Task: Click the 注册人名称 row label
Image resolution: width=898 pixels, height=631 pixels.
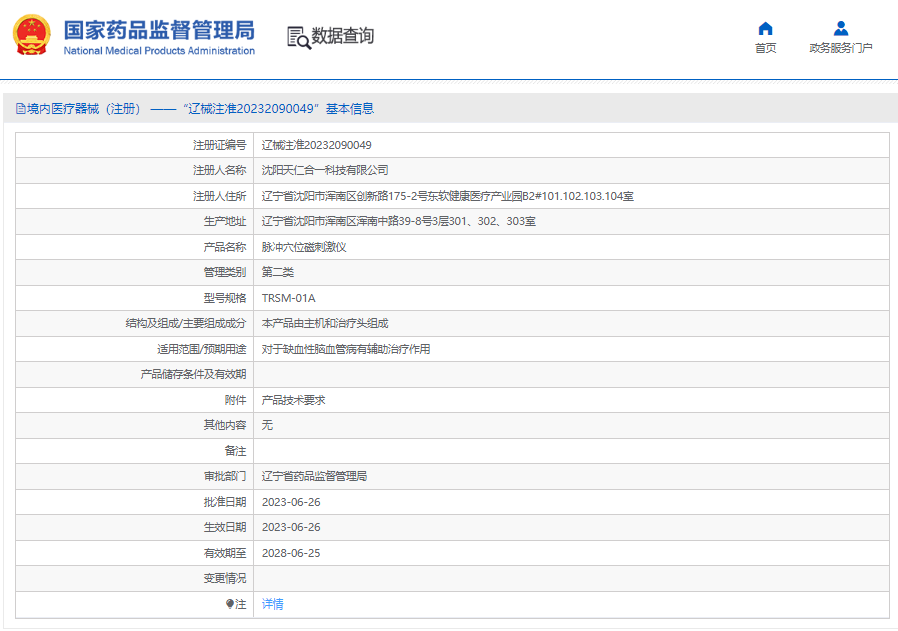Action: (219, 171)
